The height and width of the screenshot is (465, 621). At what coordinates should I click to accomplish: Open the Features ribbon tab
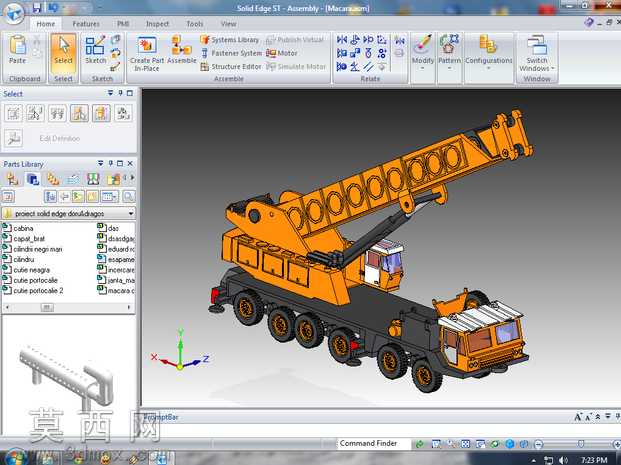click(86, 24)
